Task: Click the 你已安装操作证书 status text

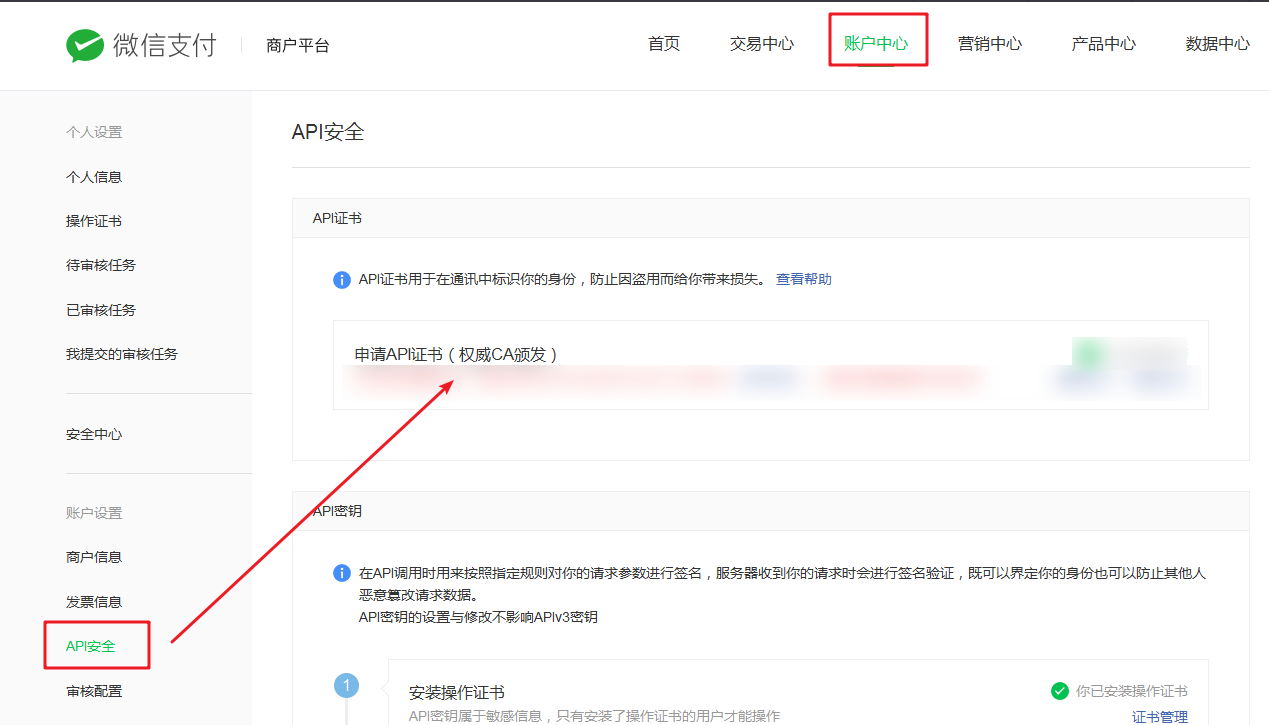Action: [x=1132, y=691]
